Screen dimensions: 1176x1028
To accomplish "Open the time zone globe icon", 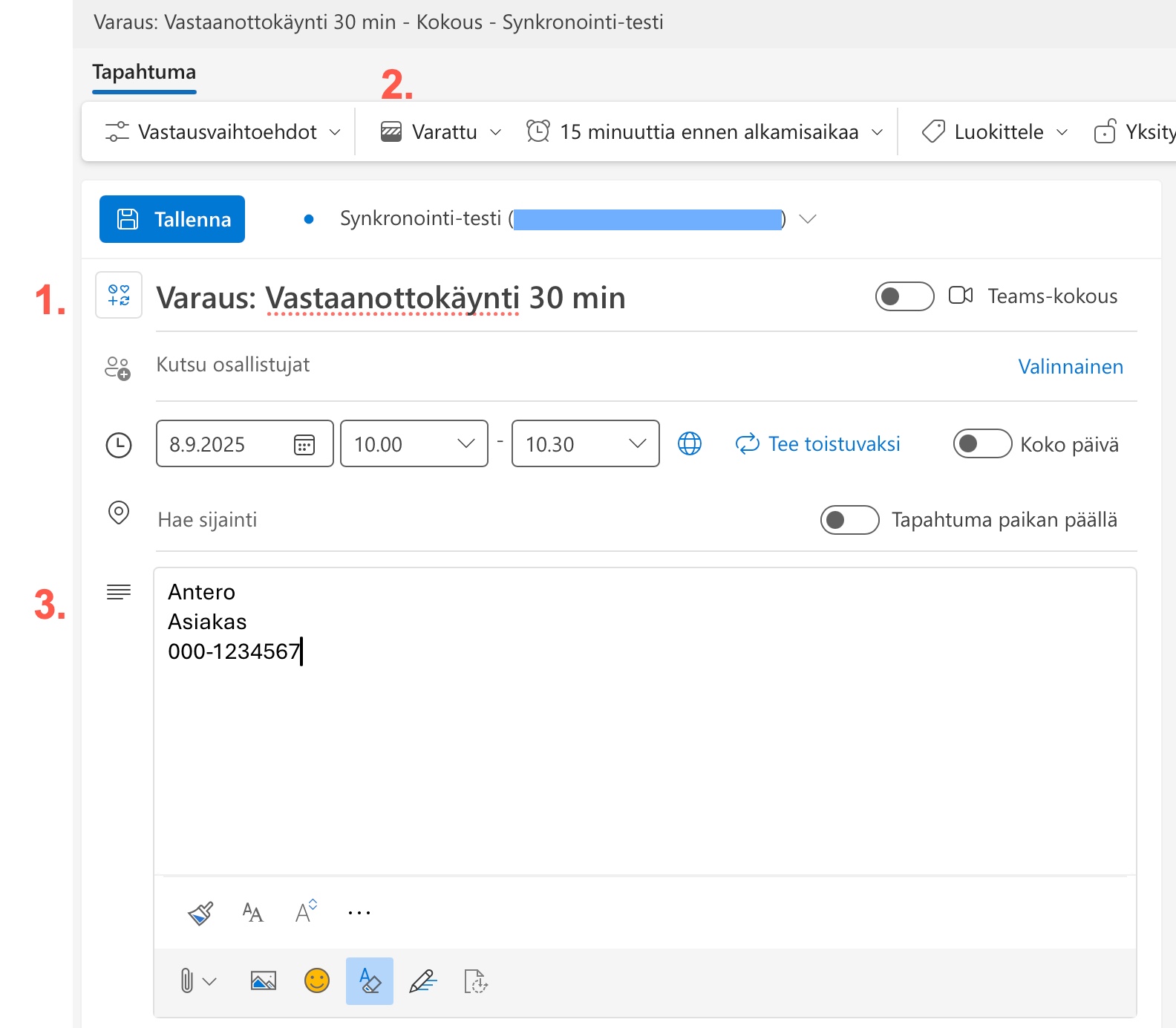I will [x=690, y=444].
